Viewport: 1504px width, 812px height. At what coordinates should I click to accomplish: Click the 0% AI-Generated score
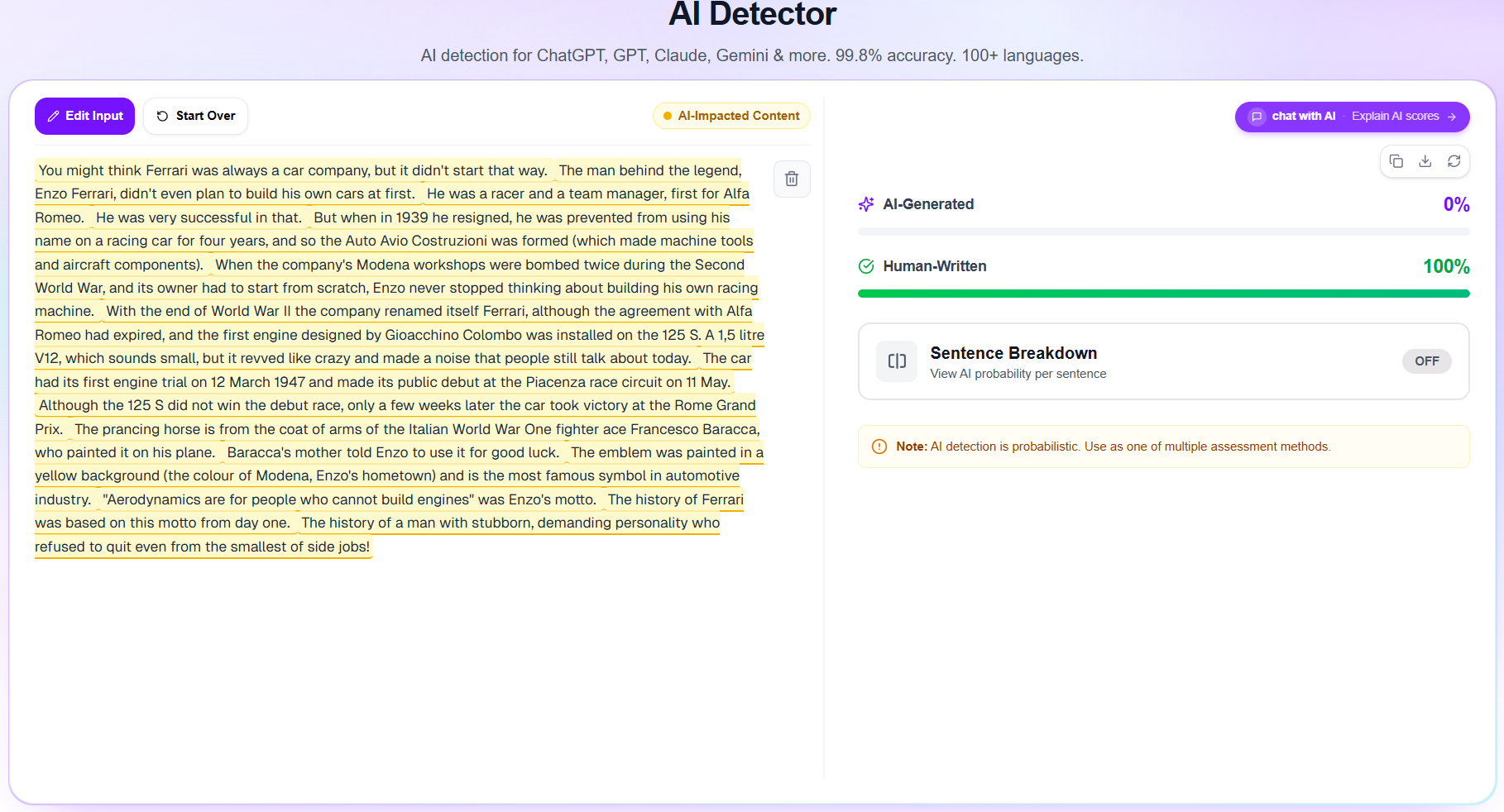point(1456,204)
